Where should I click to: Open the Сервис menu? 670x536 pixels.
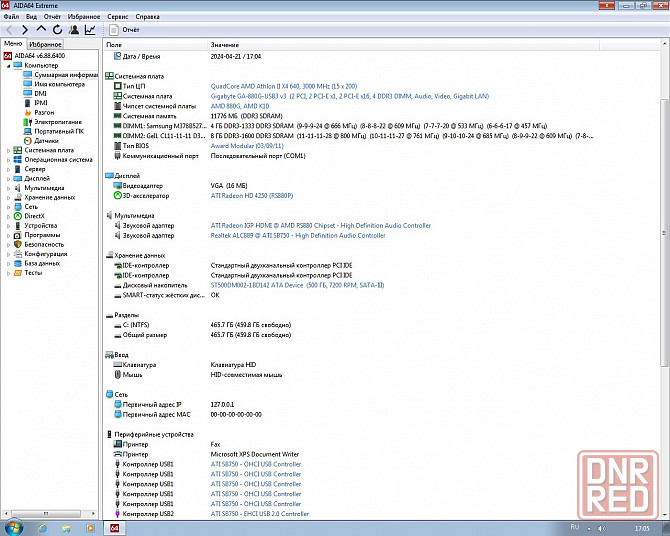(118, 17)
